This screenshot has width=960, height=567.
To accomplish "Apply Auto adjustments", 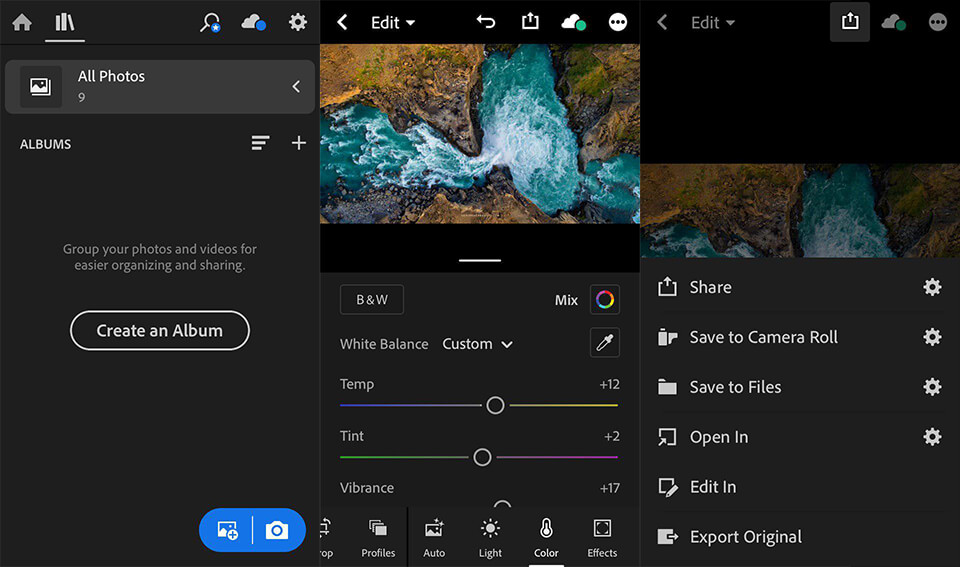I will (434, 537).
